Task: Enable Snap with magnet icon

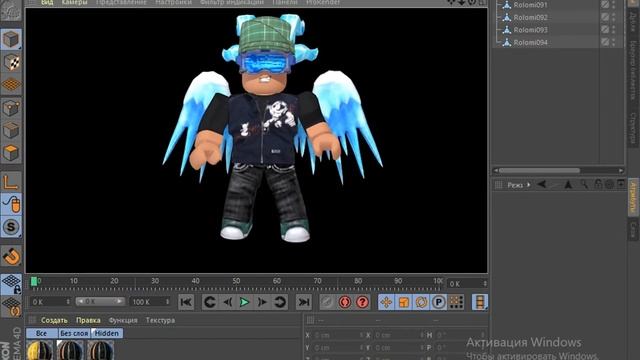Action: click(x=11, y=257)
